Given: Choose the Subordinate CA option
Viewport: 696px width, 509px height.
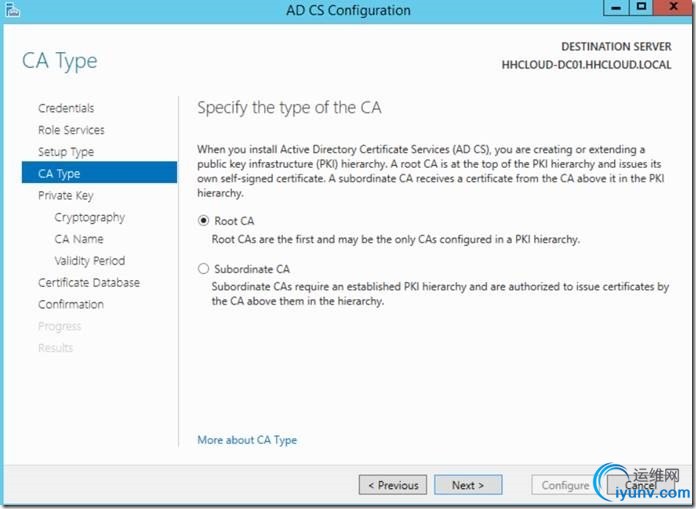Looking at the screenshot, I should pyautogui.click(x=204, y=269).
